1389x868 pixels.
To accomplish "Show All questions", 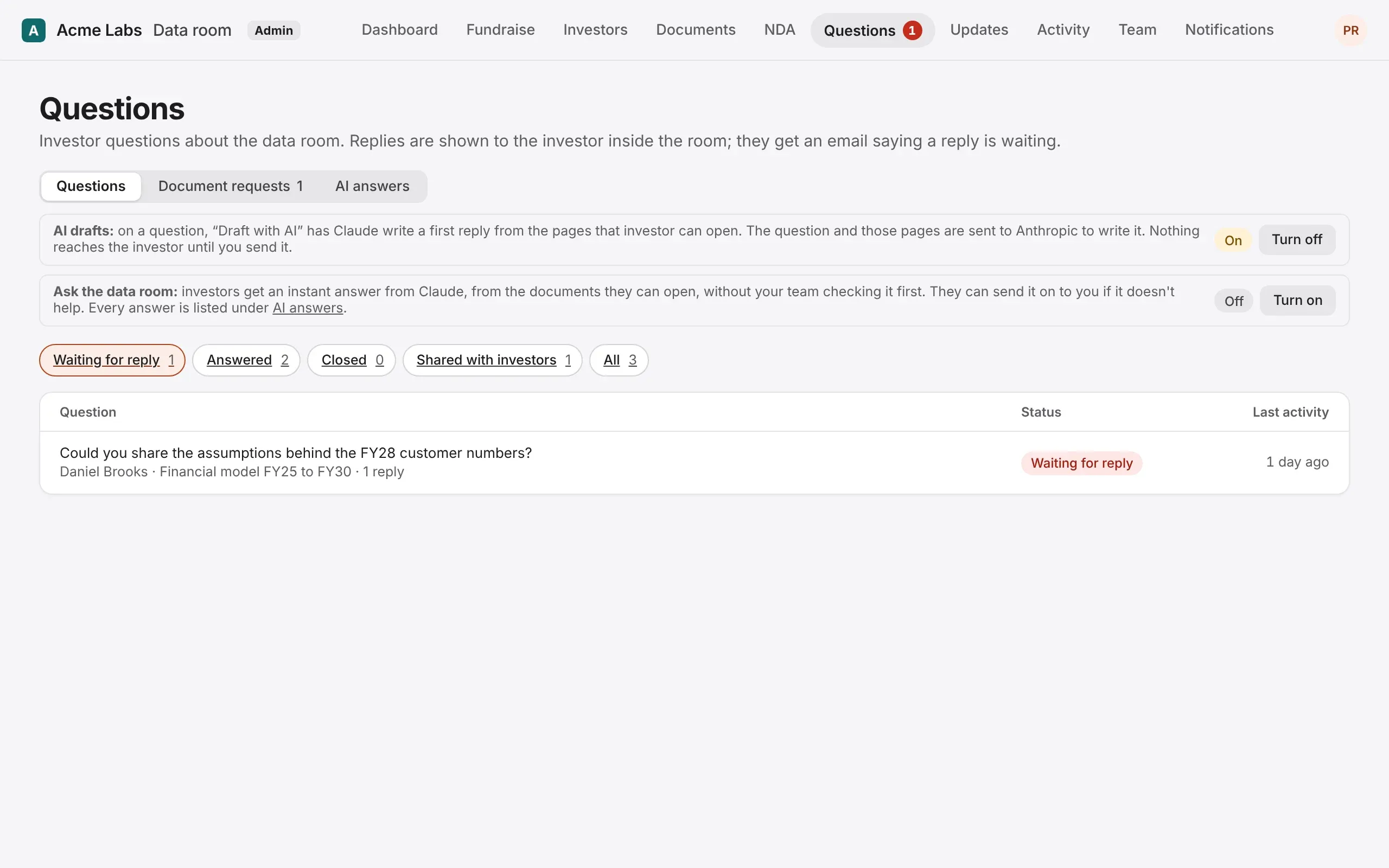I will click(619, 360).
